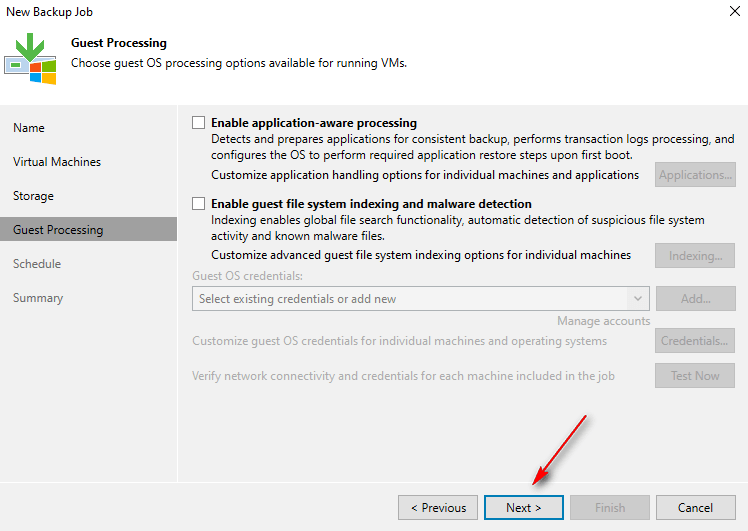
Task: Expand credentials list with dropdown arrow
Action: [x=637, y=298]
